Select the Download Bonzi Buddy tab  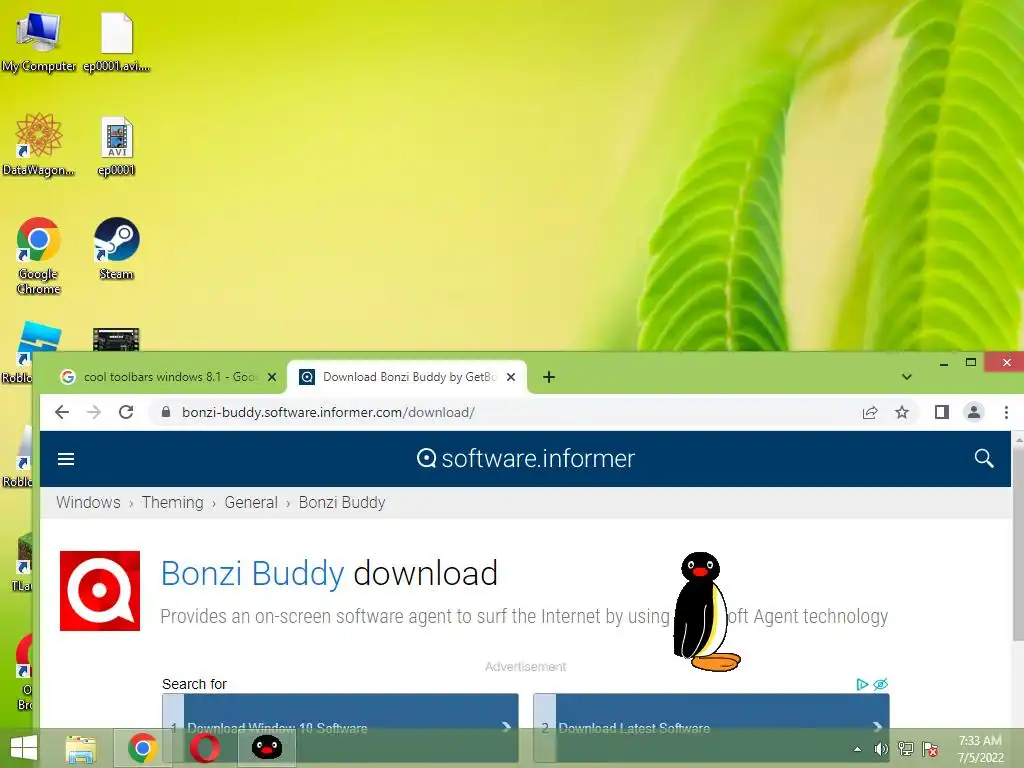pos(406,377)
